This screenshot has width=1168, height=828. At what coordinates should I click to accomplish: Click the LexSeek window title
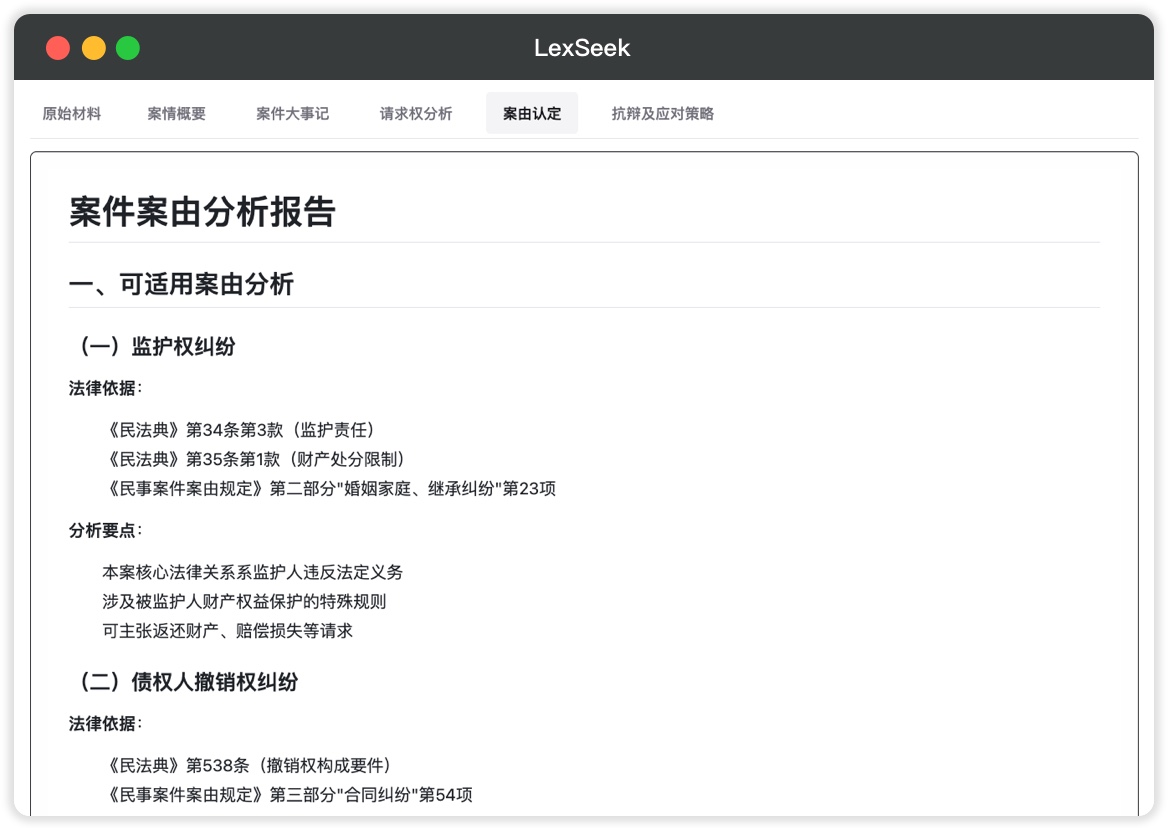point(582,48)
